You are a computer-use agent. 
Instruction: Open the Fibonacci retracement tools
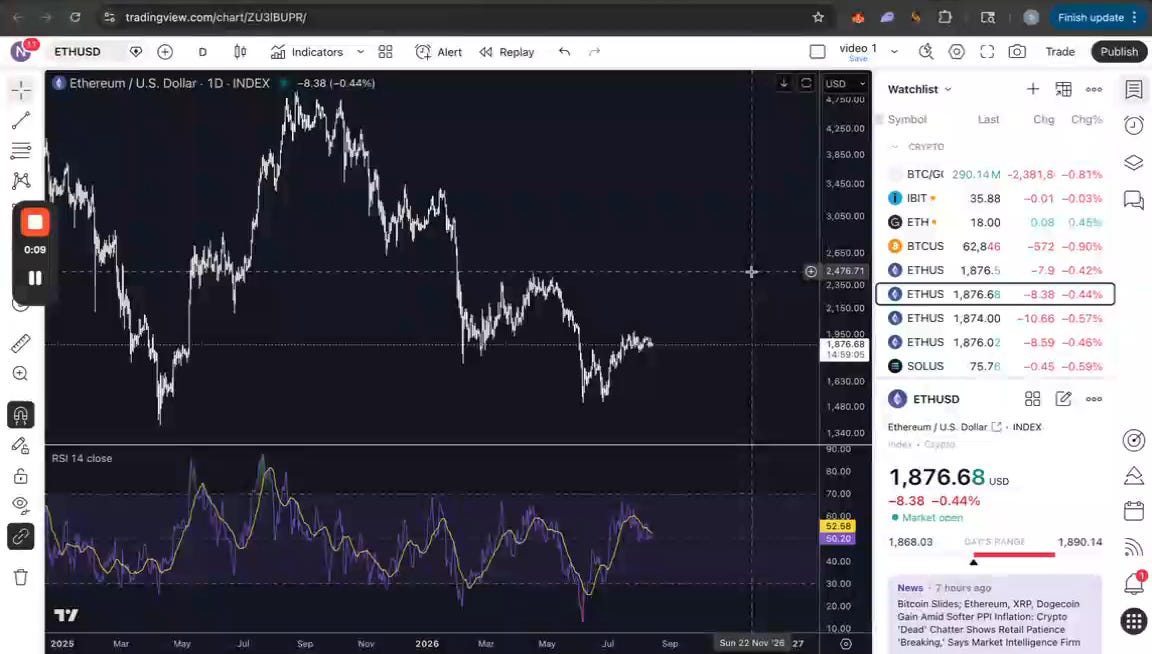tap(21, 151)
